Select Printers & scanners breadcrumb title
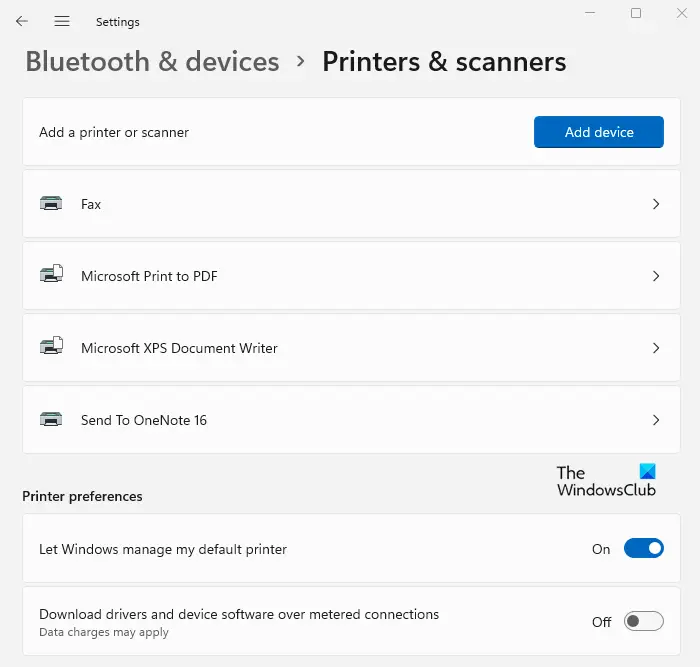700x667 pixels. coord(444,62)
